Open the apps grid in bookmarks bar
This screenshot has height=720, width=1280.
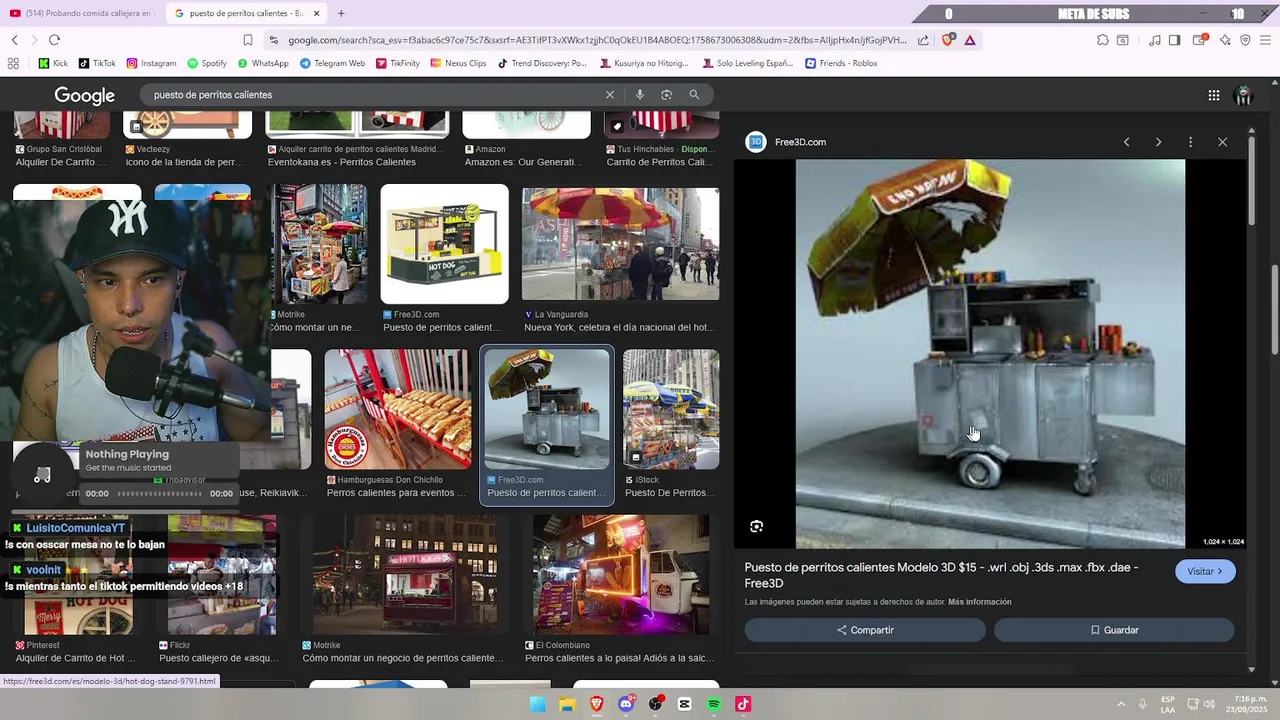point(13,63)
